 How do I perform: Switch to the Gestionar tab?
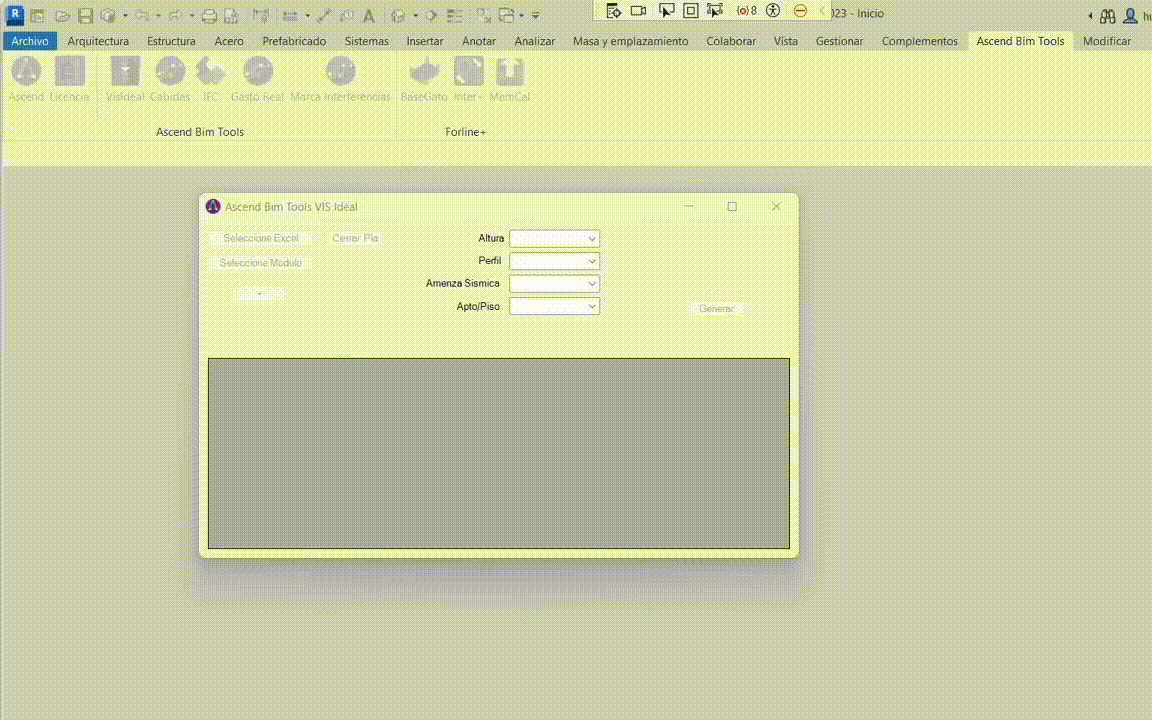coord(839,41)
